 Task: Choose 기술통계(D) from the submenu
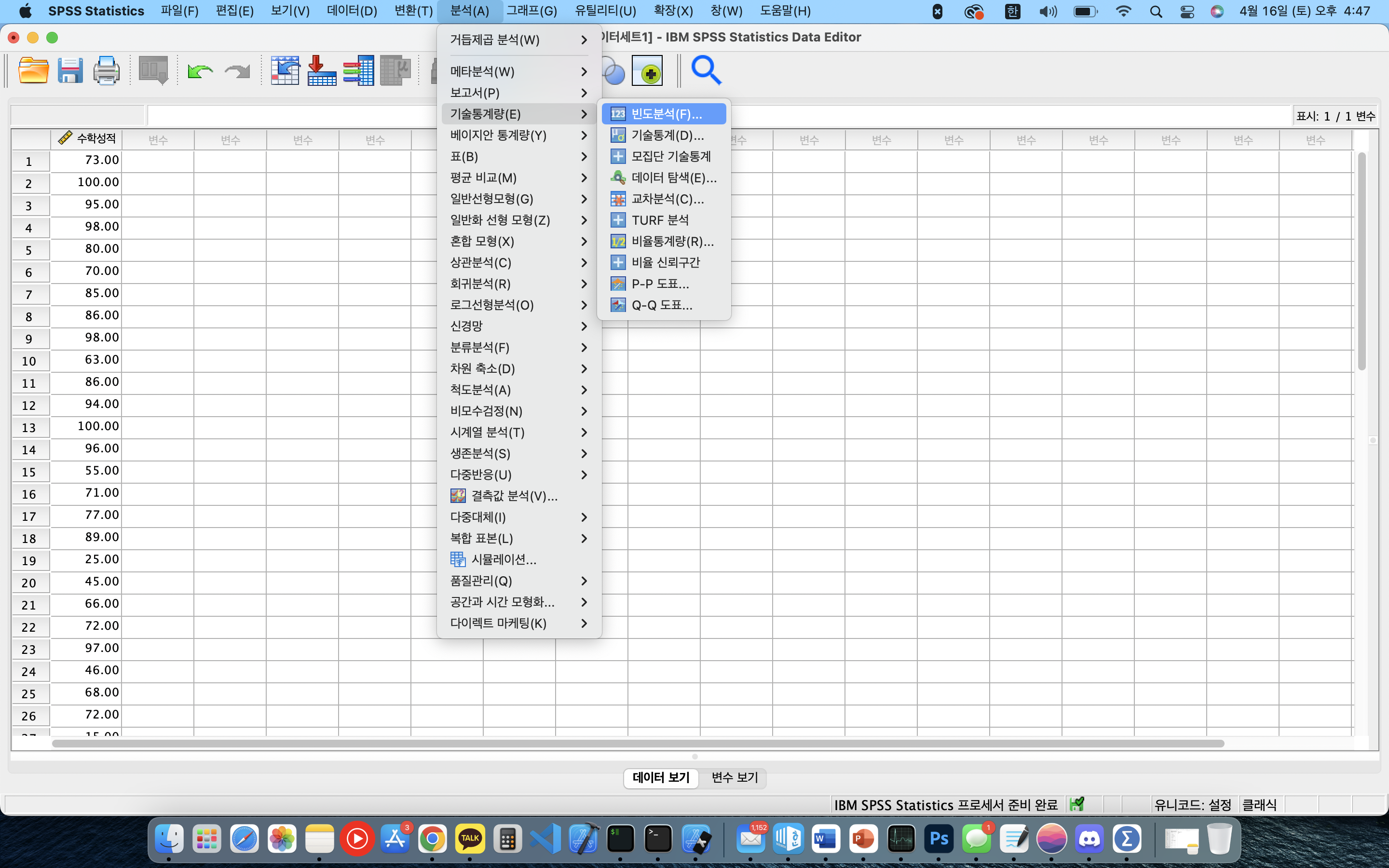[664, 135]
